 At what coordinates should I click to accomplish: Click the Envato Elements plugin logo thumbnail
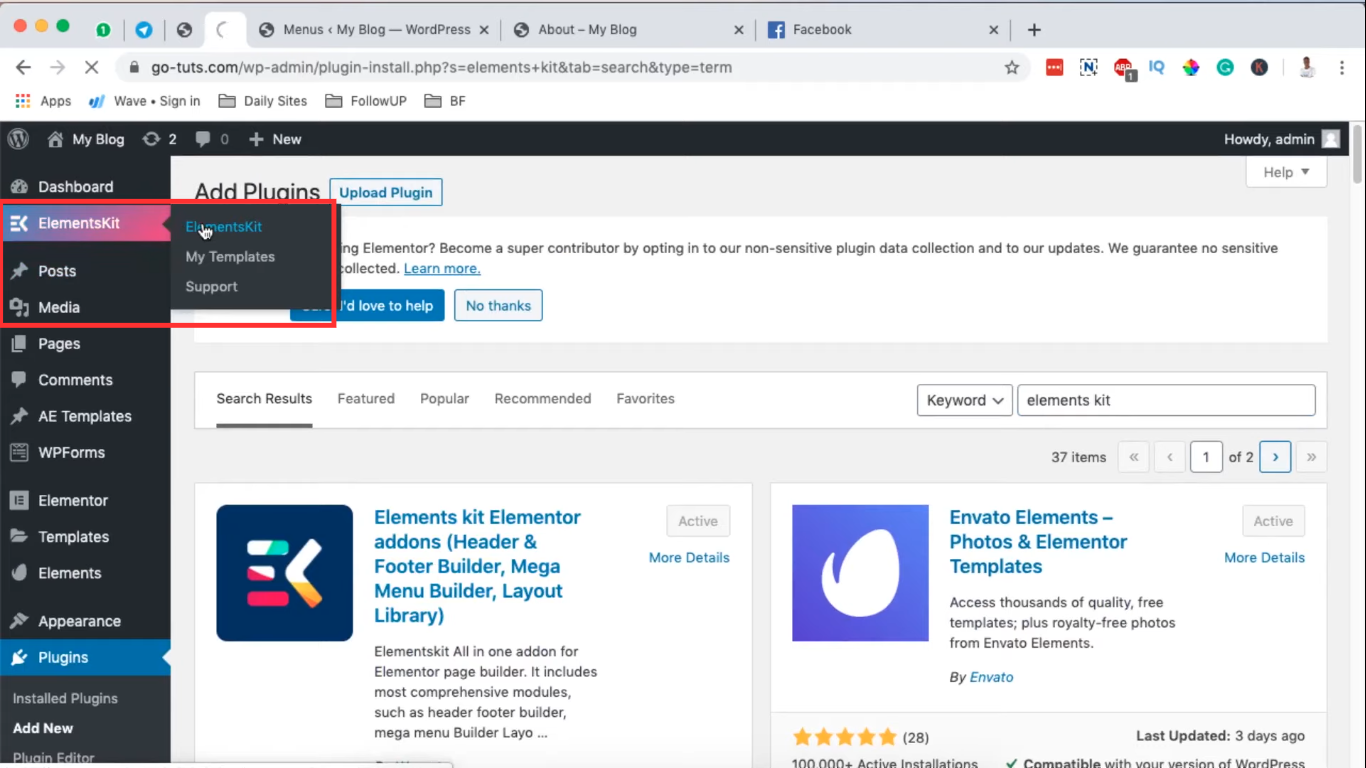click(860, 573)
